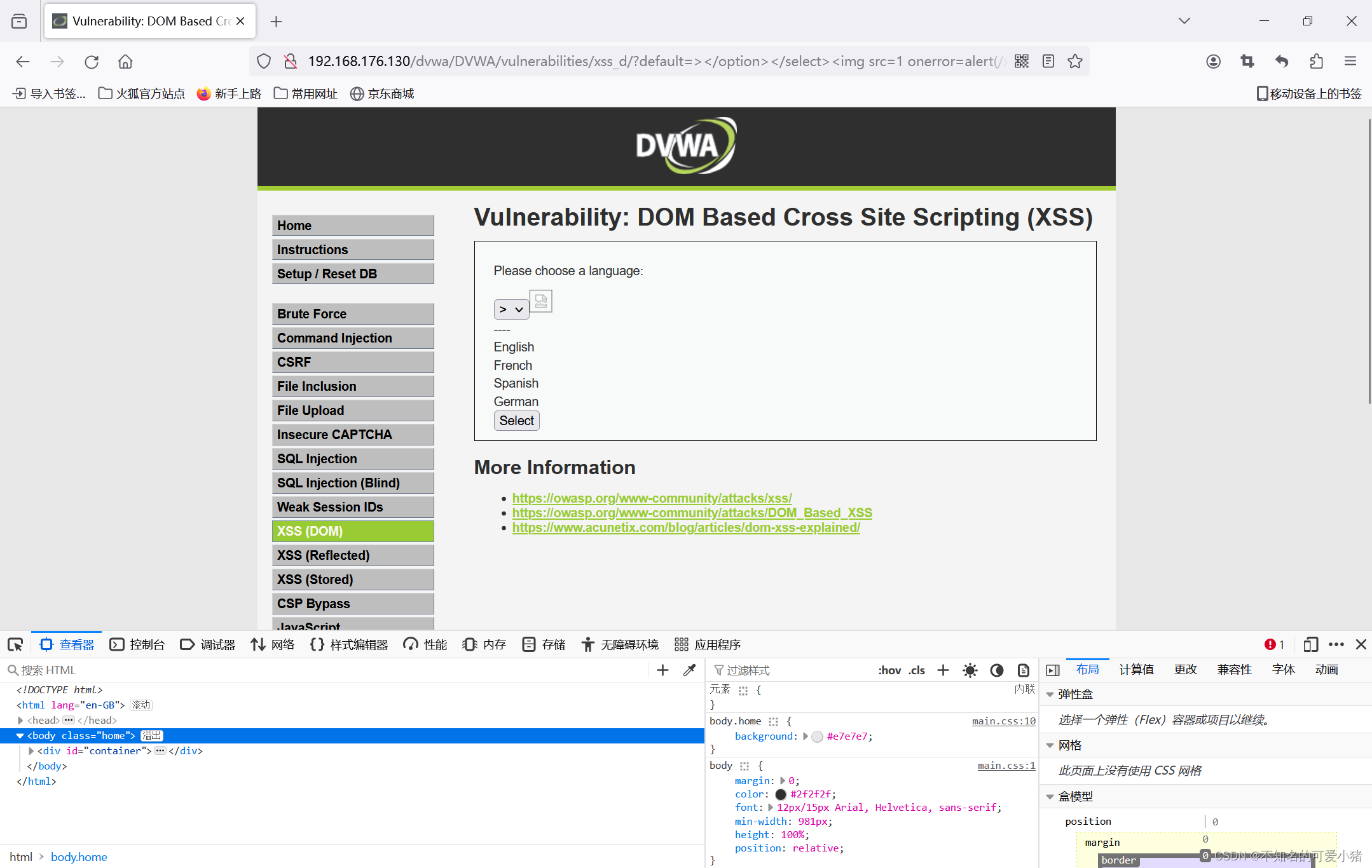Open the 兼容性 sidebar tab

(x=1234, y=669)
